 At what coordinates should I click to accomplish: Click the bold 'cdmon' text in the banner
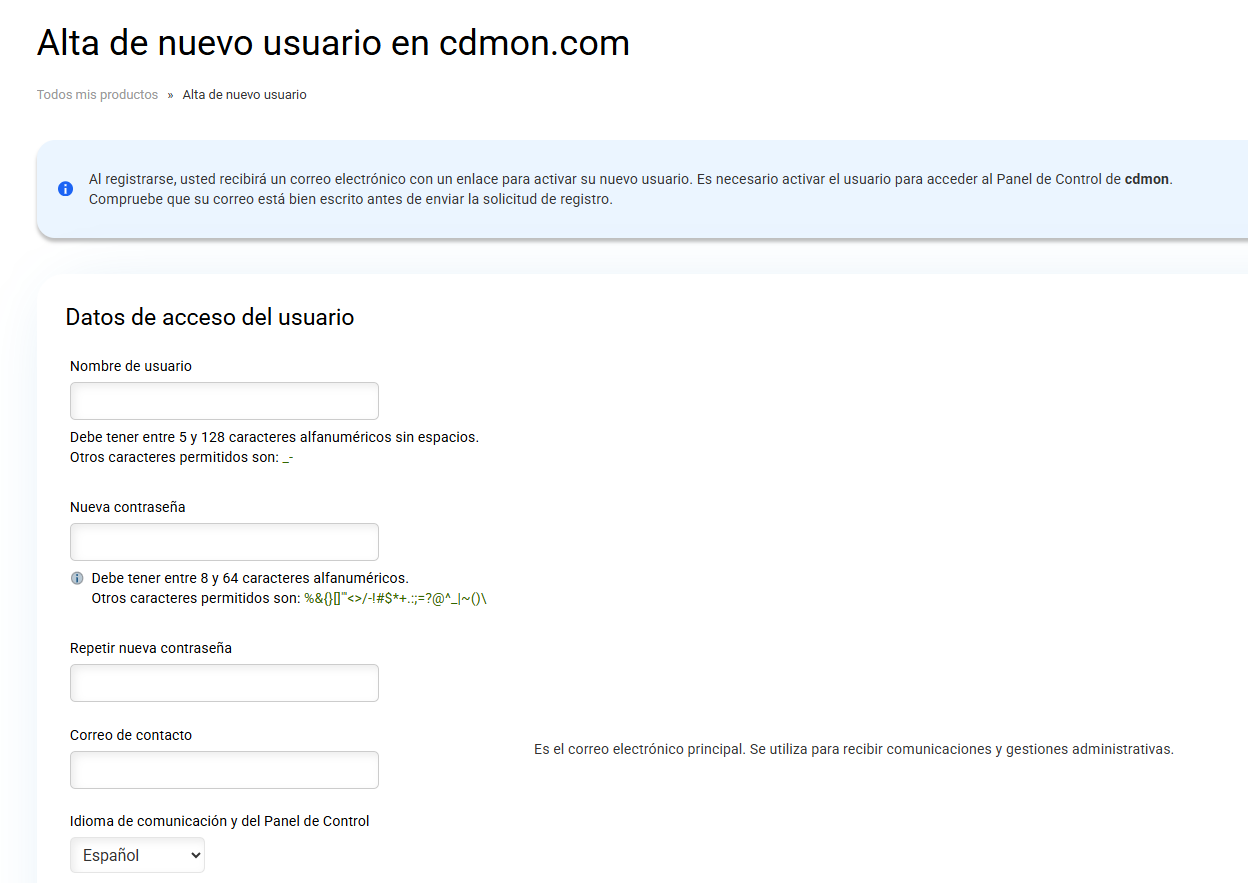1146,180
